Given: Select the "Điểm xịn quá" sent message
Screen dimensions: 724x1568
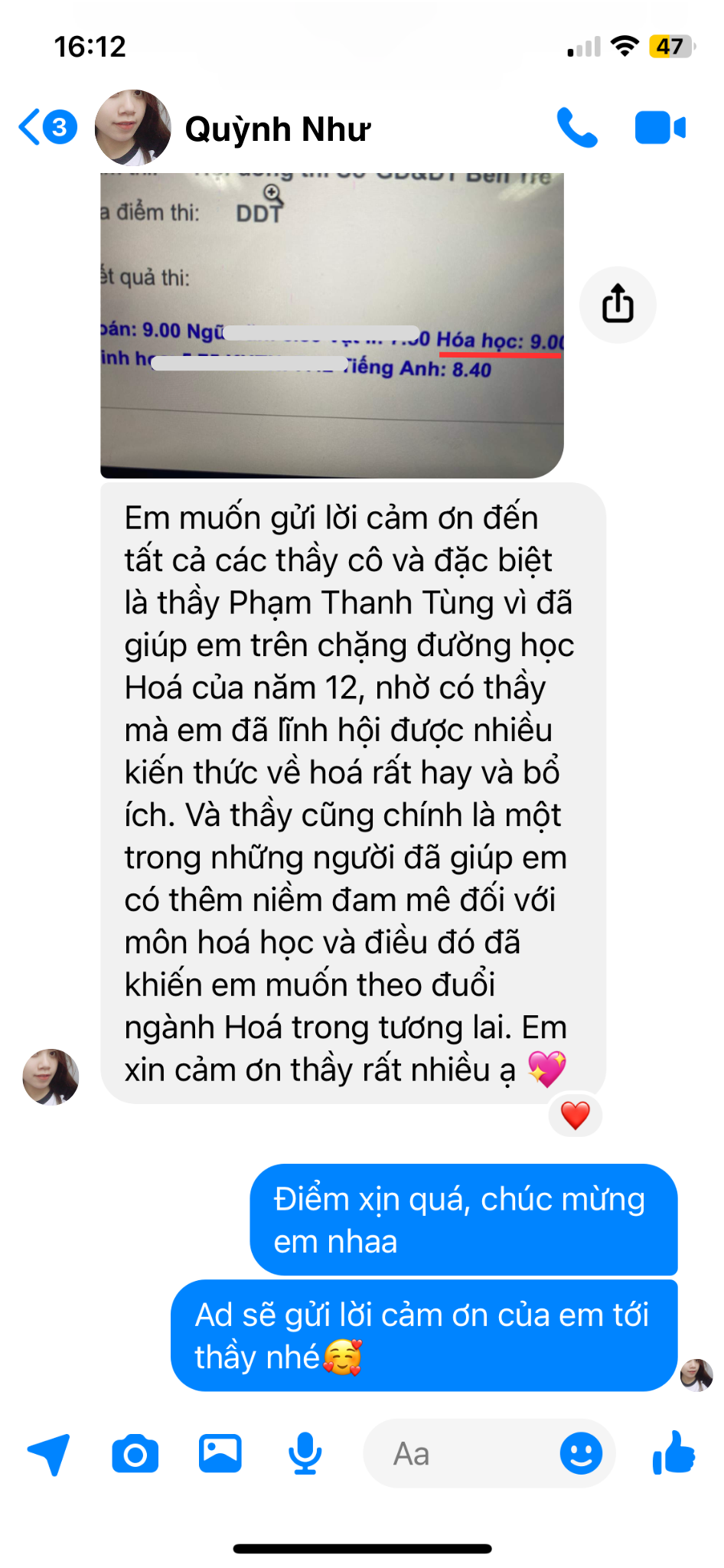Looking at the screenshot, I should pos(464,1220).
